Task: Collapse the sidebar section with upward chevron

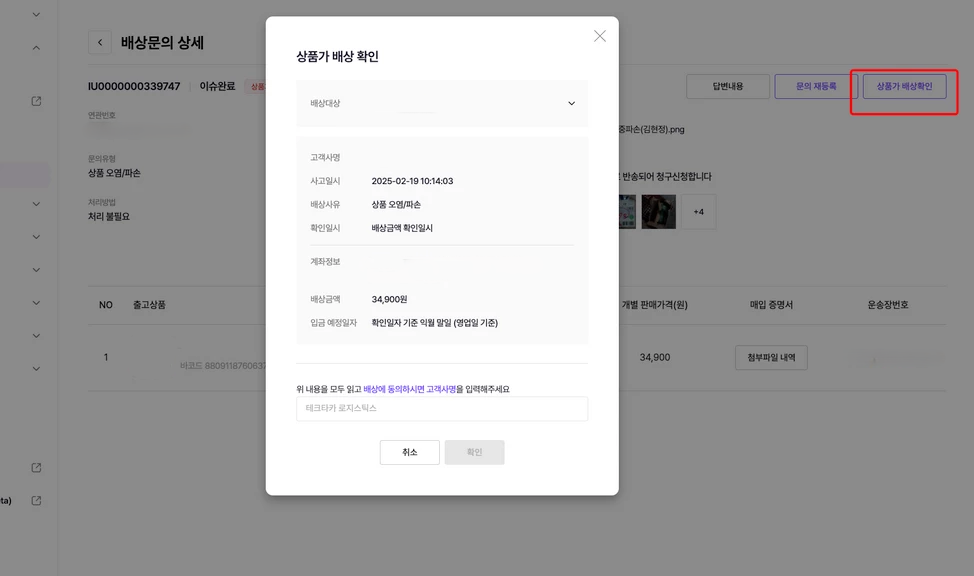Action: (36, 48)
